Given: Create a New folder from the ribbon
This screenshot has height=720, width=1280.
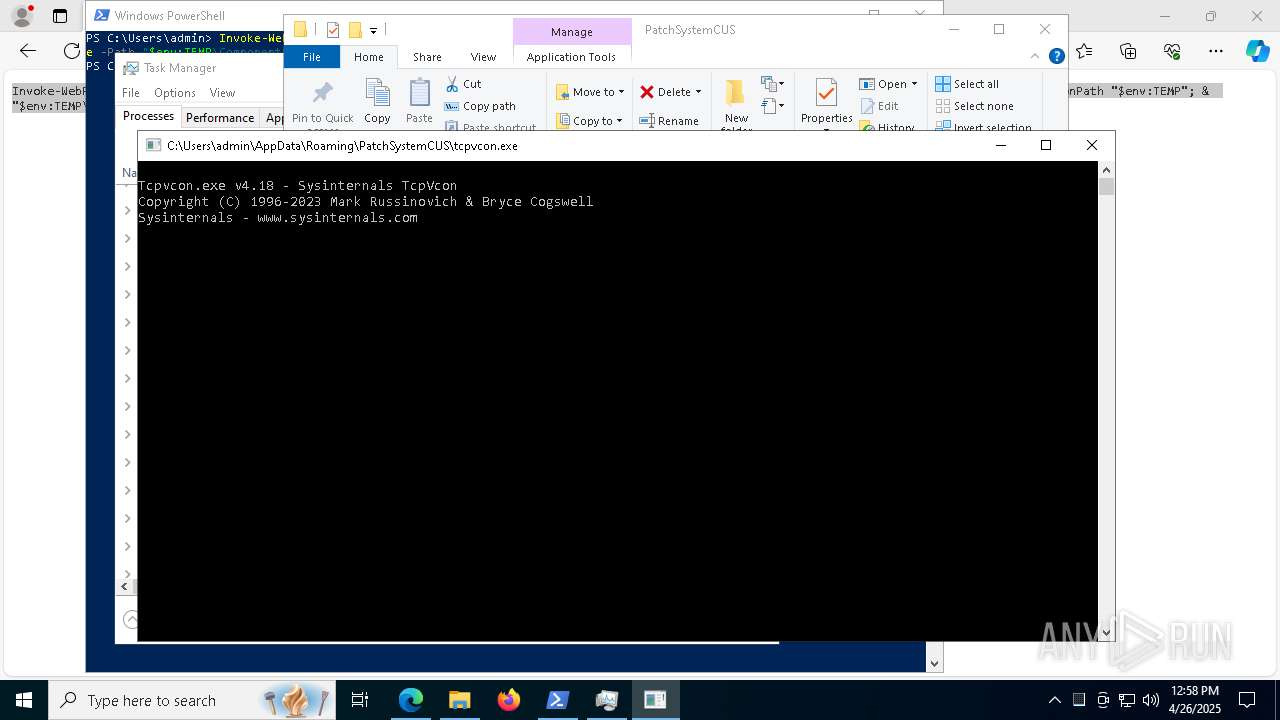Looking at the screenshot, I should click(736, 104).
